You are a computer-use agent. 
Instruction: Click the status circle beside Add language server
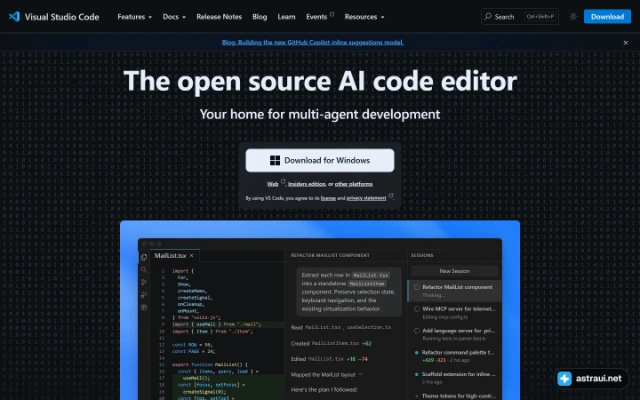416,331
